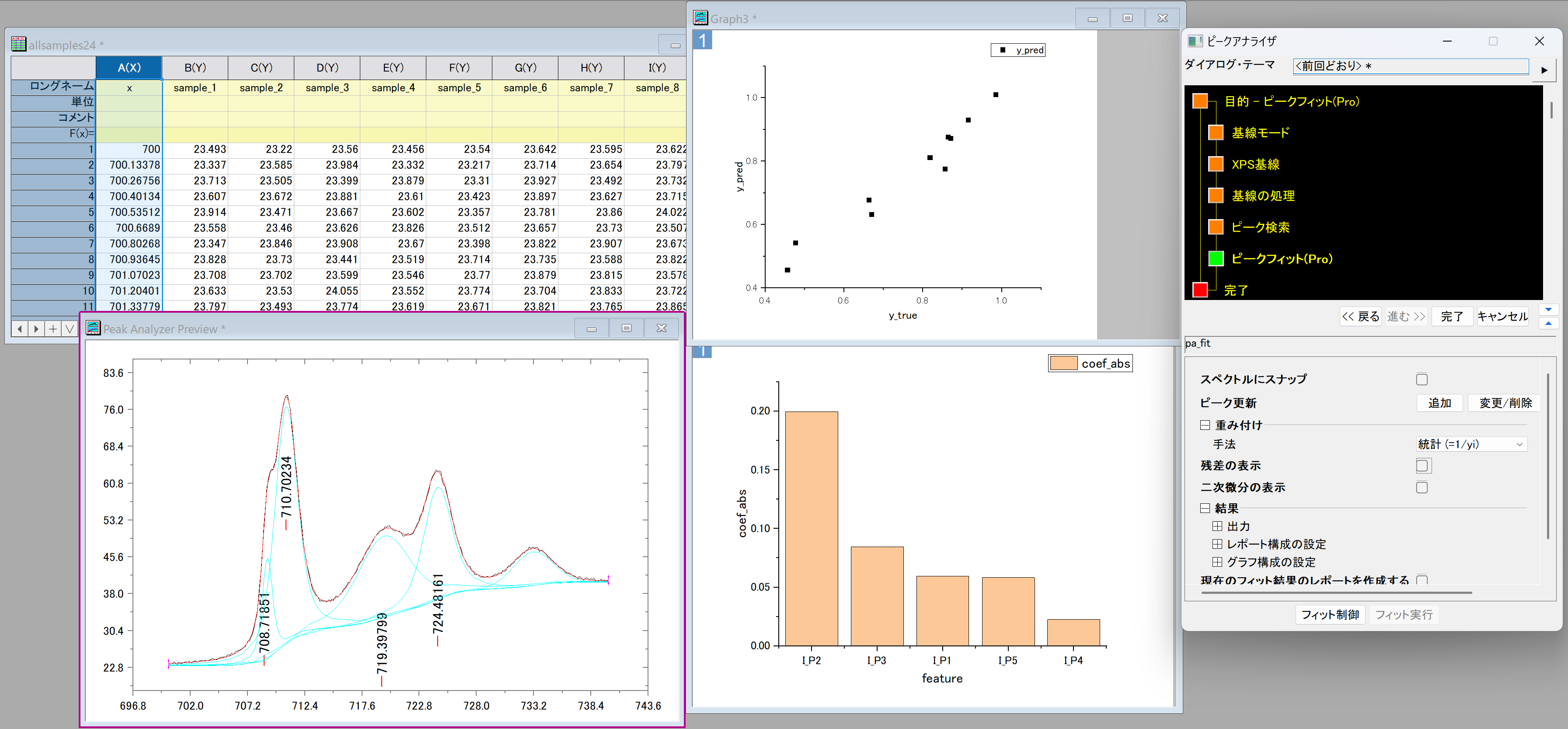Click orange square beside 目的 – ピークフィット(Pro)
This screenshot has width=1568, height=729.
pyautogui.click(x=1200, y=101)
